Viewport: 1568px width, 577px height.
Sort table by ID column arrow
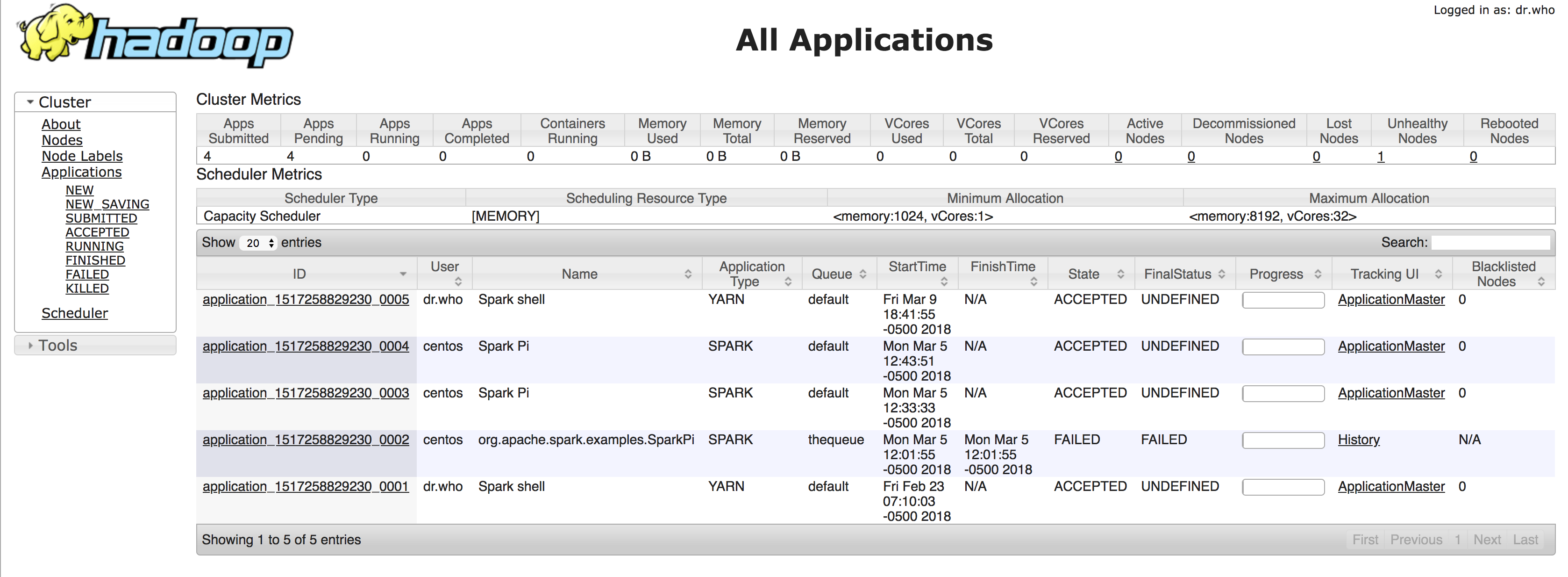402,274
